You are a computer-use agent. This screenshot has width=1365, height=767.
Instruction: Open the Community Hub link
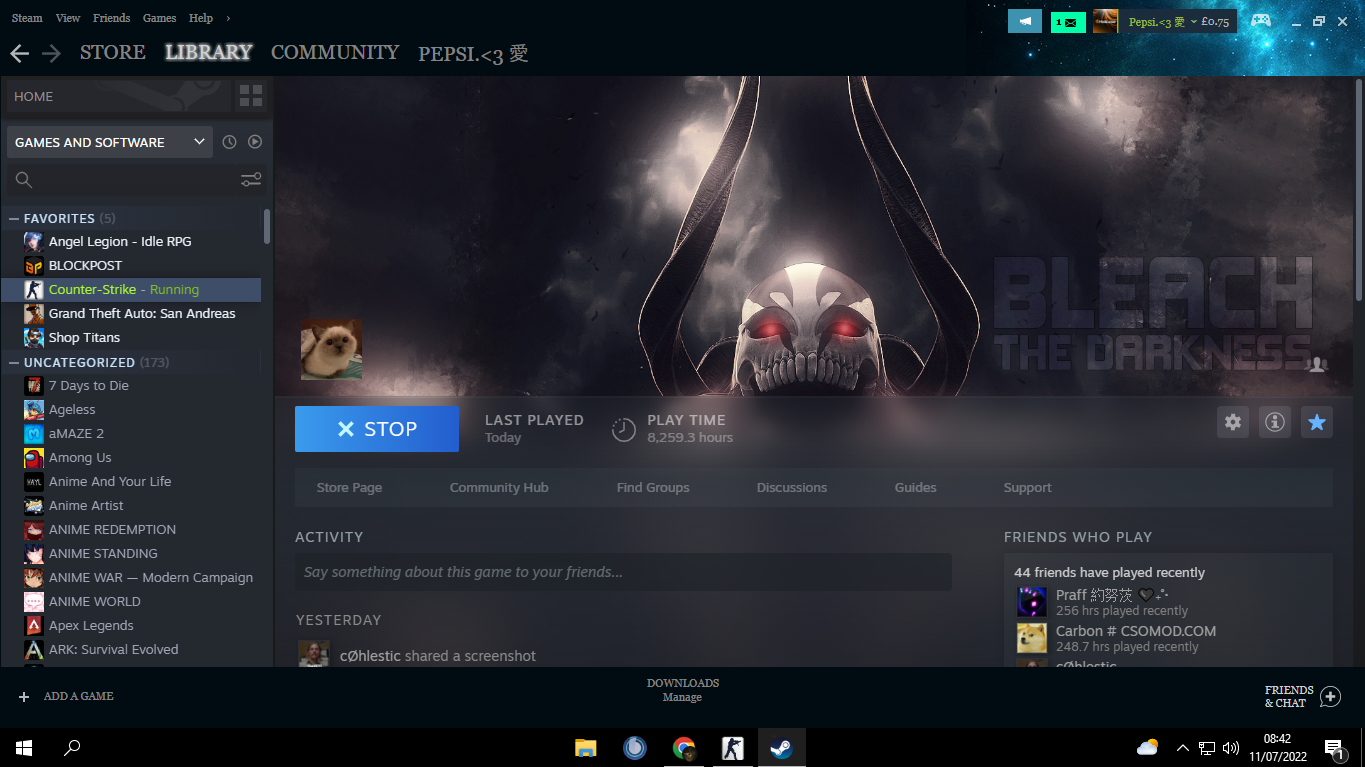pos(499,488)
